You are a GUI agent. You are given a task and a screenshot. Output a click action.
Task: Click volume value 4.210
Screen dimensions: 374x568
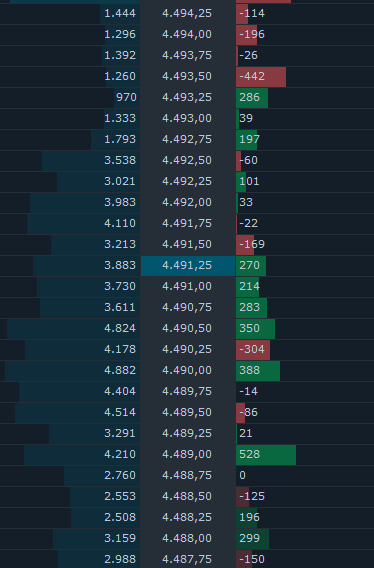point(120,455)
